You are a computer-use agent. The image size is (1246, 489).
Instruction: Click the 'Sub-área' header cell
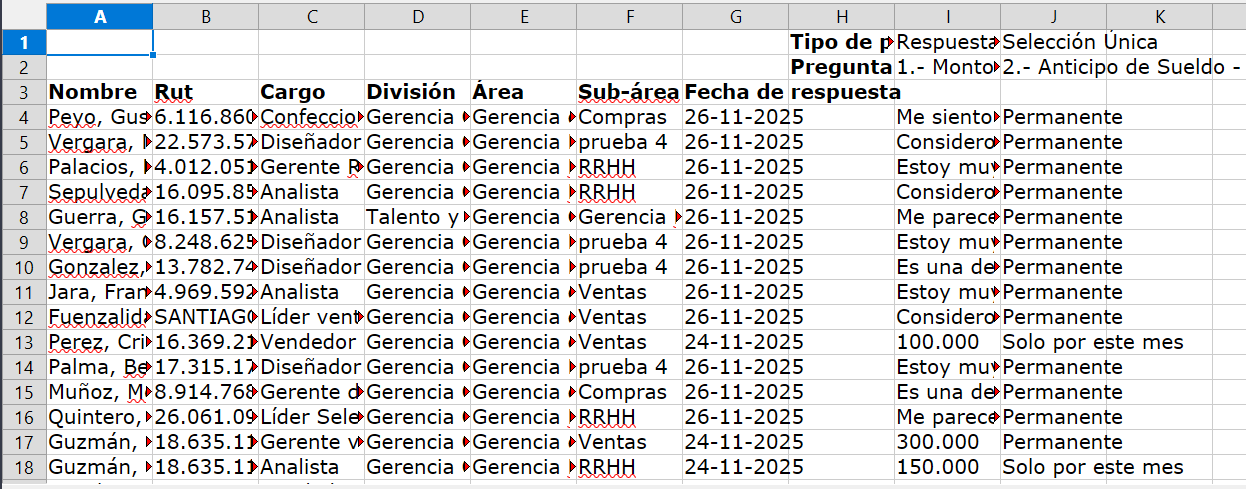[x=629, y=92]
